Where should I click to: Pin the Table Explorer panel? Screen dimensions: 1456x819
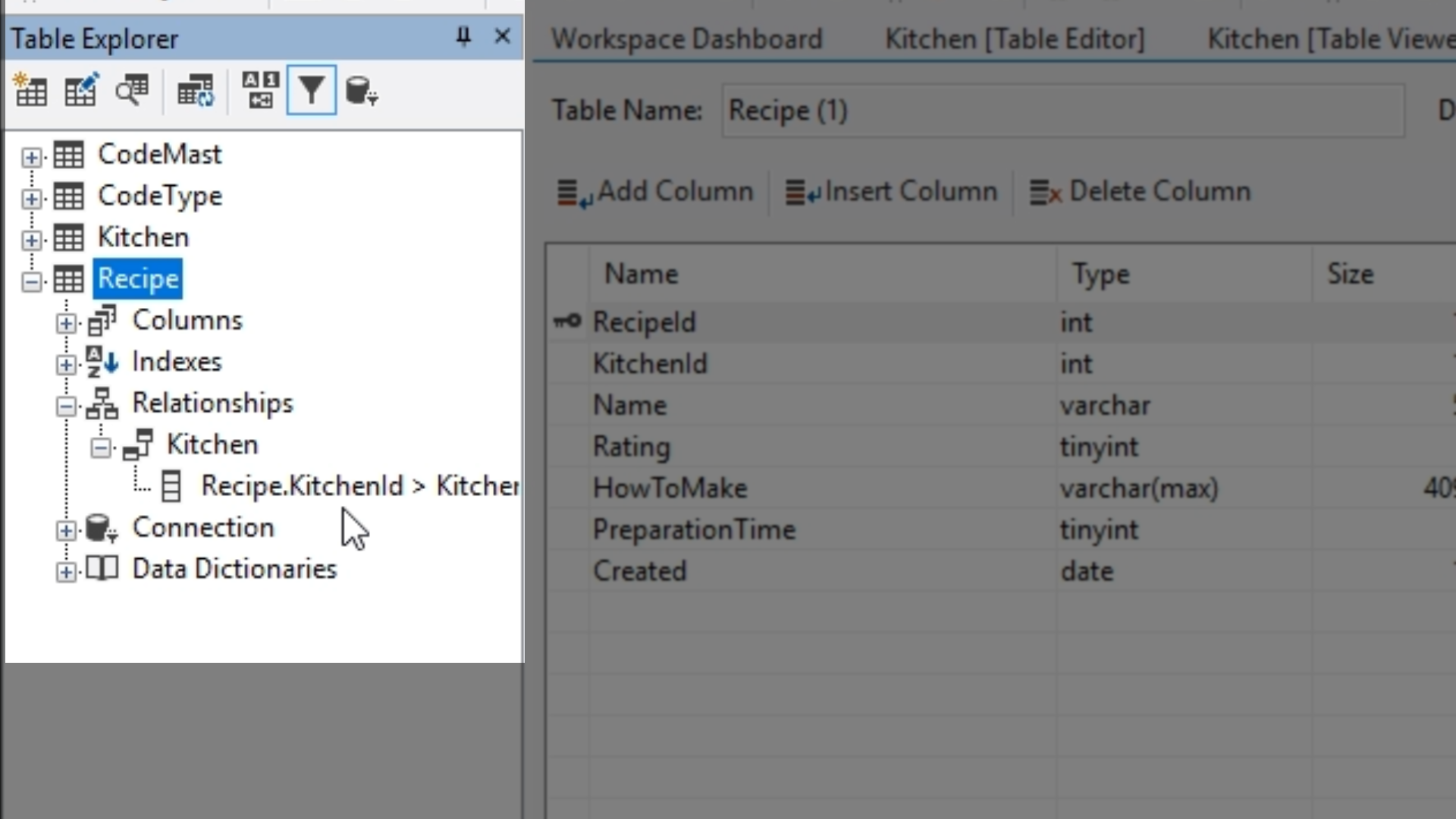[463, 36]
